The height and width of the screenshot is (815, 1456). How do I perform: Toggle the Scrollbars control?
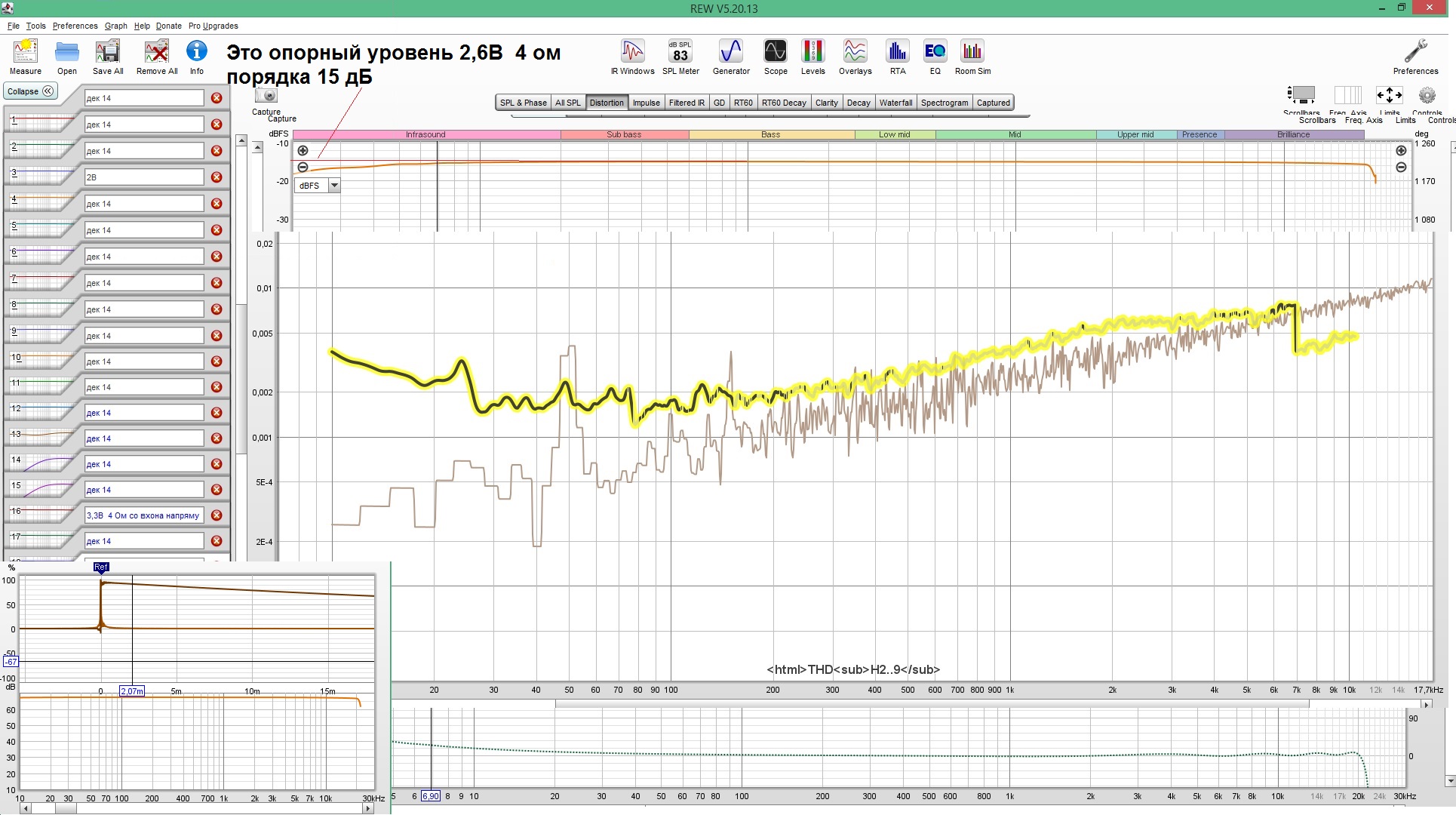1301,96
